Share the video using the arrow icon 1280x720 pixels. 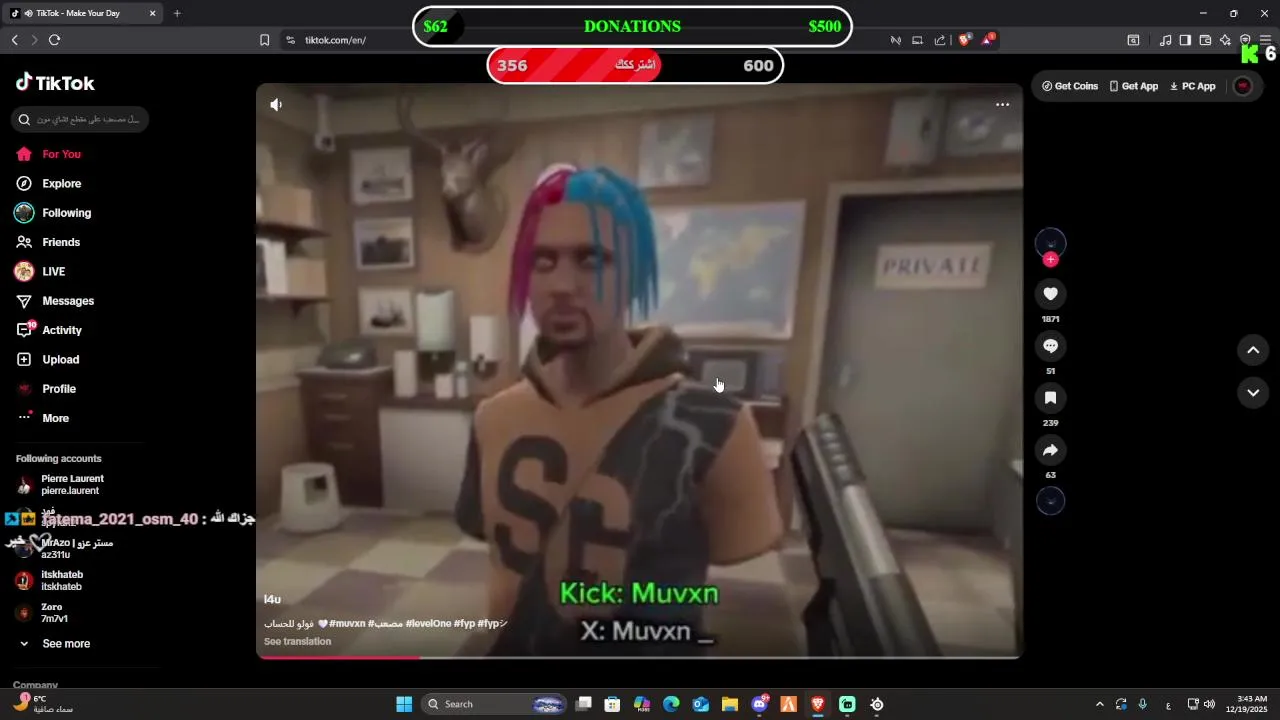[x=1050, y=449]
